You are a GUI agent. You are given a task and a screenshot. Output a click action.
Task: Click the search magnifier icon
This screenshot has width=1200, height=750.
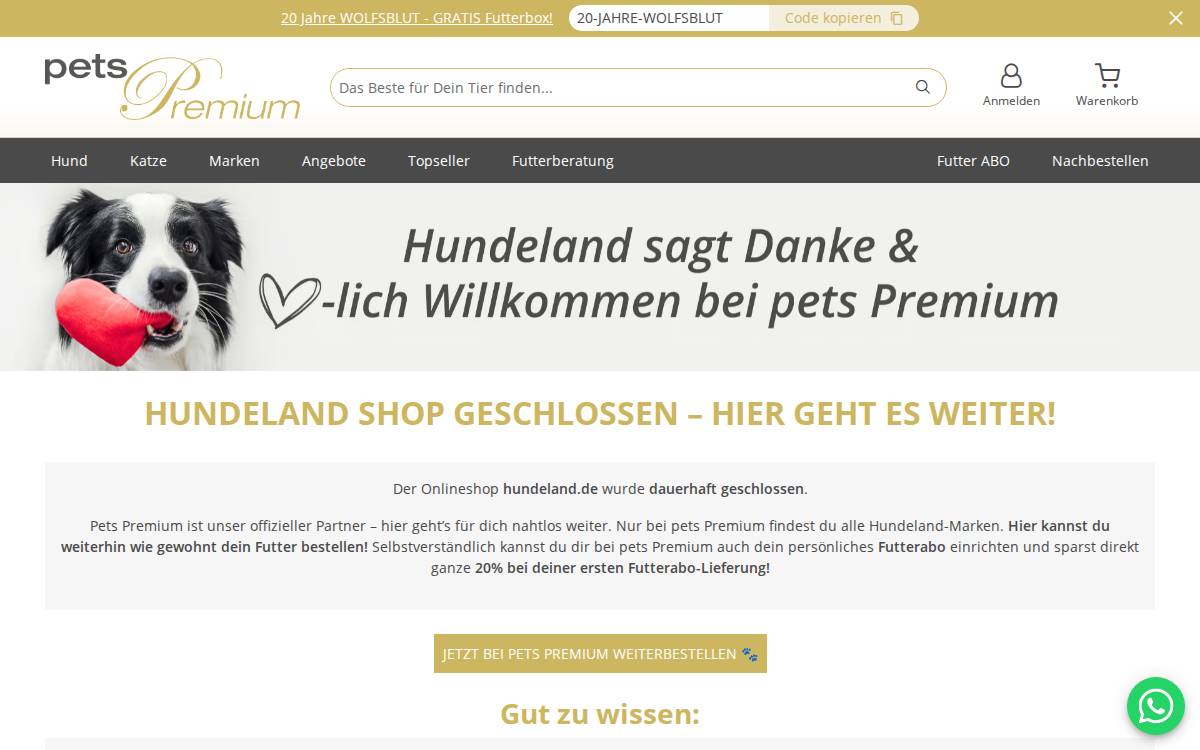pyautogui.click(x=922, y=87)
